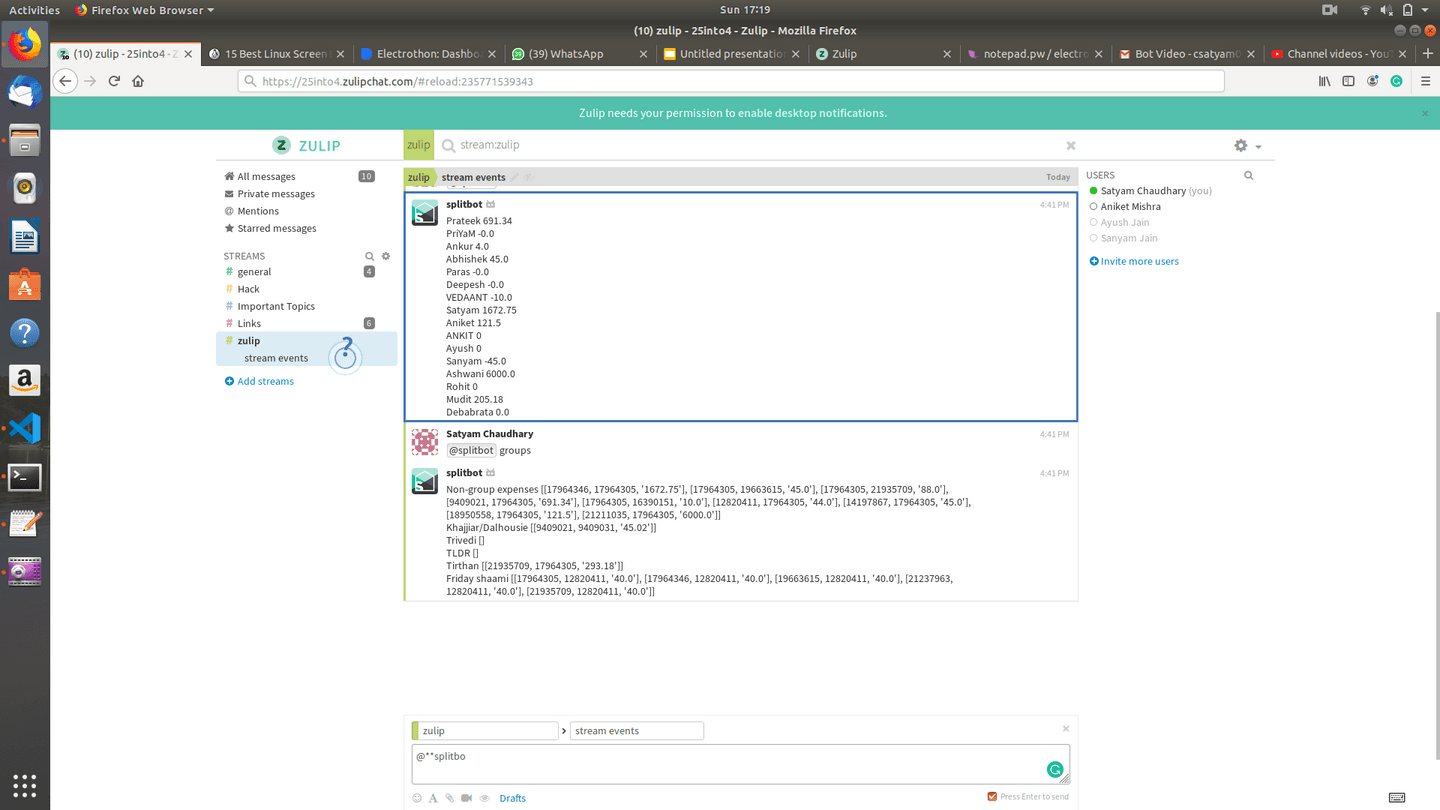Image resolution: width=1440 pixels, height=810 pixels.
Task: Switch to the WhatsApp tab
Action: (x=579, y=54)
